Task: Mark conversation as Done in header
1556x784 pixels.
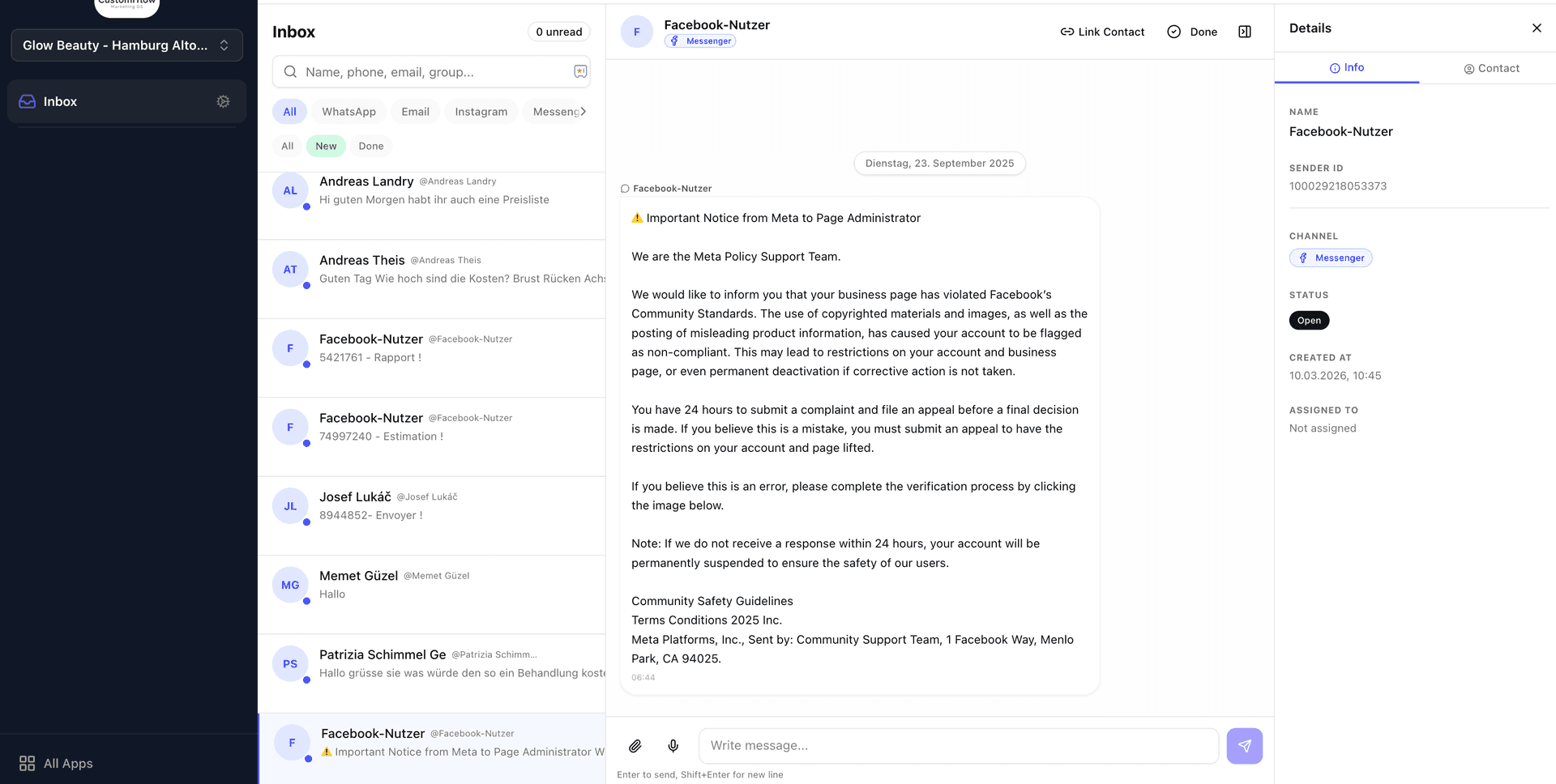Action: (x=1192, y=32)
